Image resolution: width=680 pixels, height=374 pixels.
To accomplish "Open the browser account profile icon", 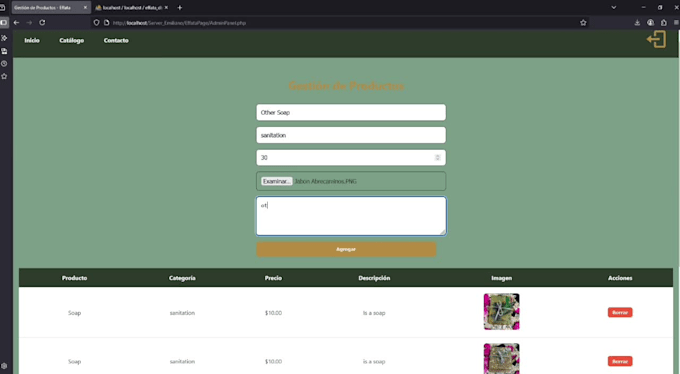I will (x=650, y=23).
